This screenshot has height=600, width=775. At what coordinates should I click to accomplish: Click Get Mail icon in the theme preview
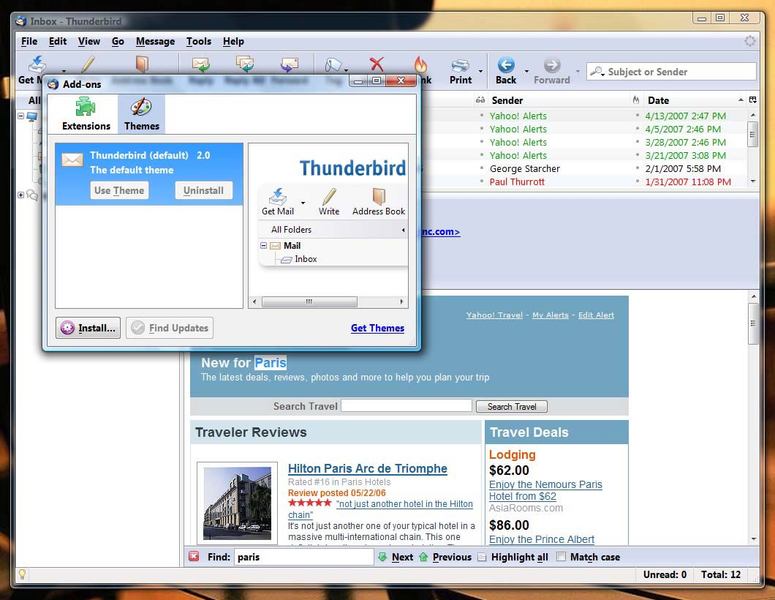coord(278,196)
